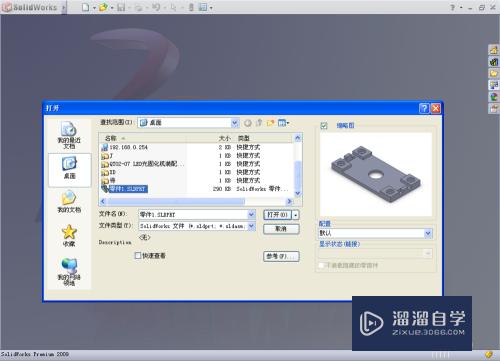This screenshot has width=500, height=361.
Task: Toggle the Thumbnail preview checkbox
Action: click(x=324, y=126)
